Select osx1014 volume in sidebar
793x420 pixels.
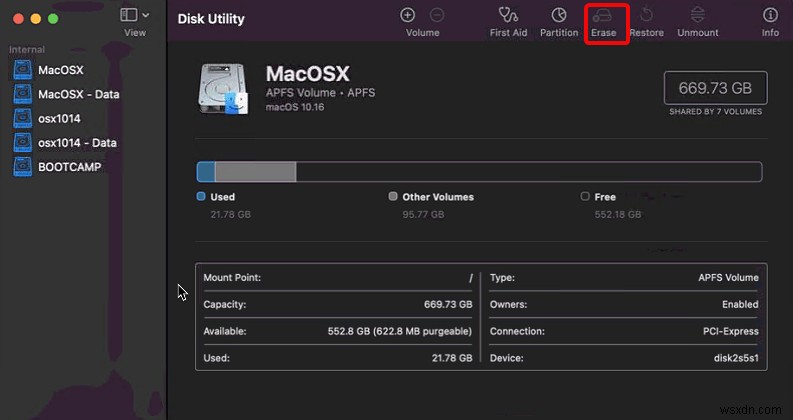click(59, 118)
